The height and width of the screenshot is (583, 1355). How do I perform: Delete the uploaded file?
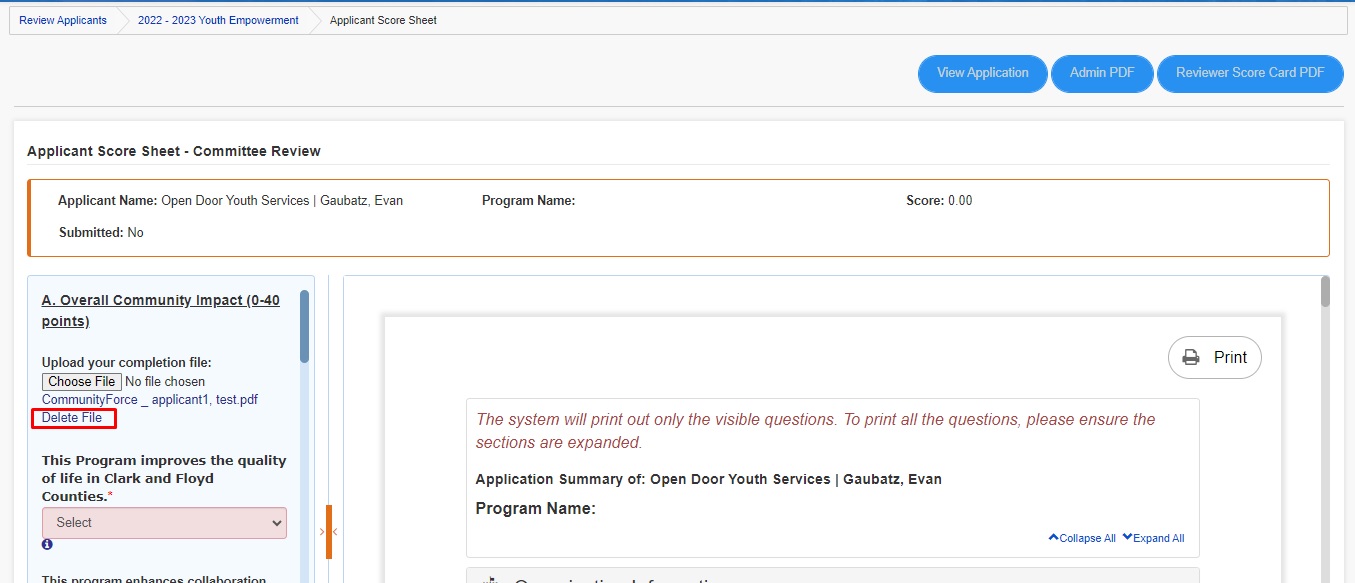72,418
